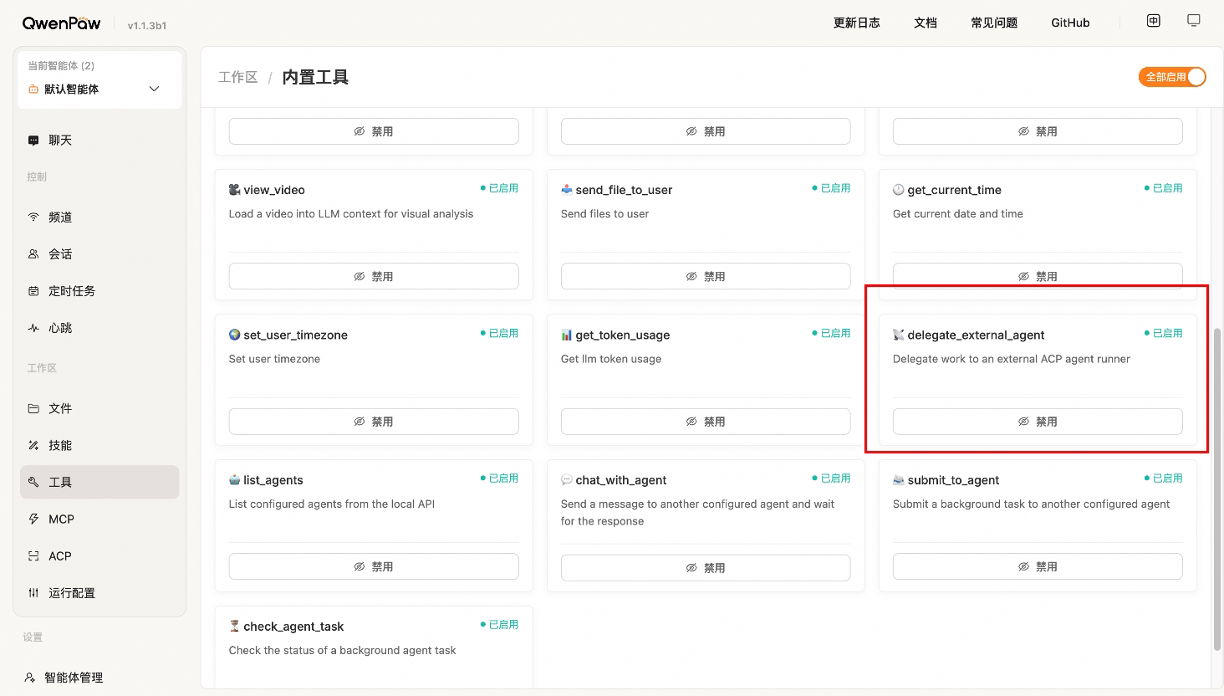Open 会话 sessions page

pyautogui.click(x=100, y=254)
